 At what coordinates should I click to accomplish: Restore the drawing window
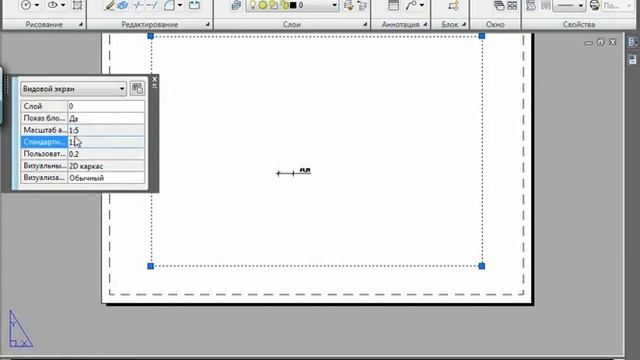tap(600, 42)
